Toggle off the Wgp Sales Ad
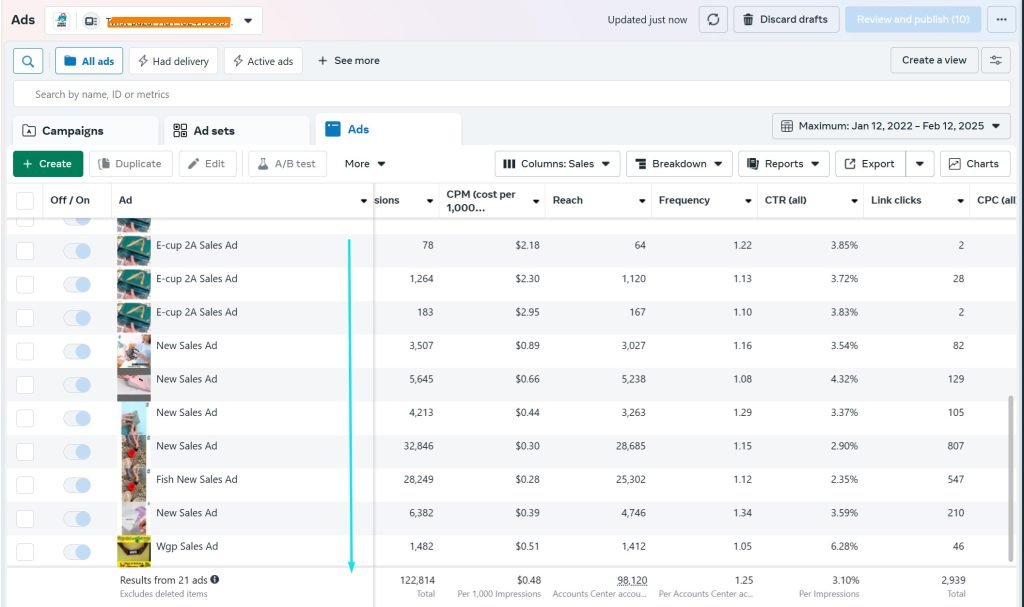1024x607 pixels. pos(77,552)
